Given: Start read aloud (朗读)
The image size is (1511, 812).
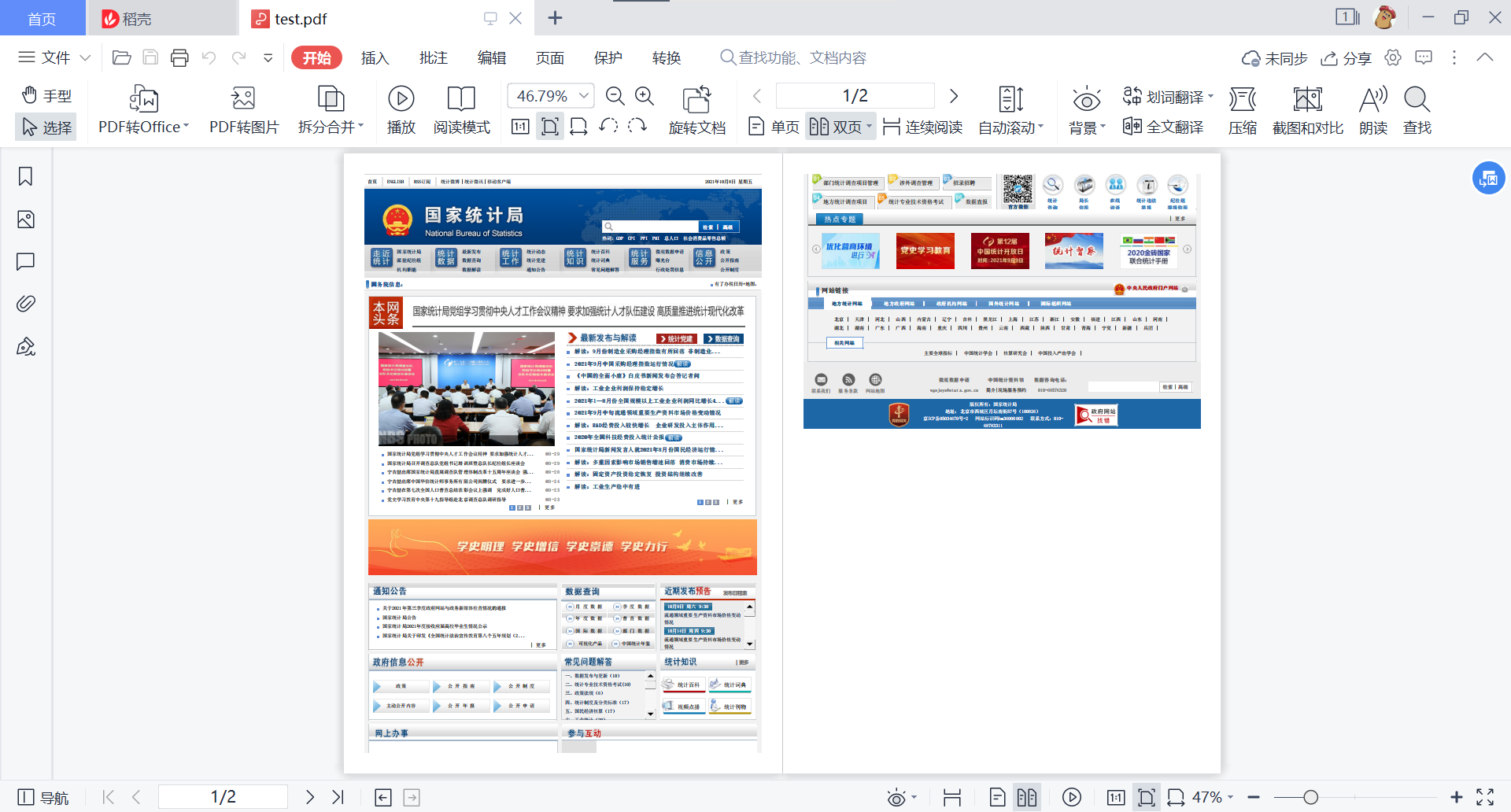Looking at the screenshot, I should (1373, 110).
